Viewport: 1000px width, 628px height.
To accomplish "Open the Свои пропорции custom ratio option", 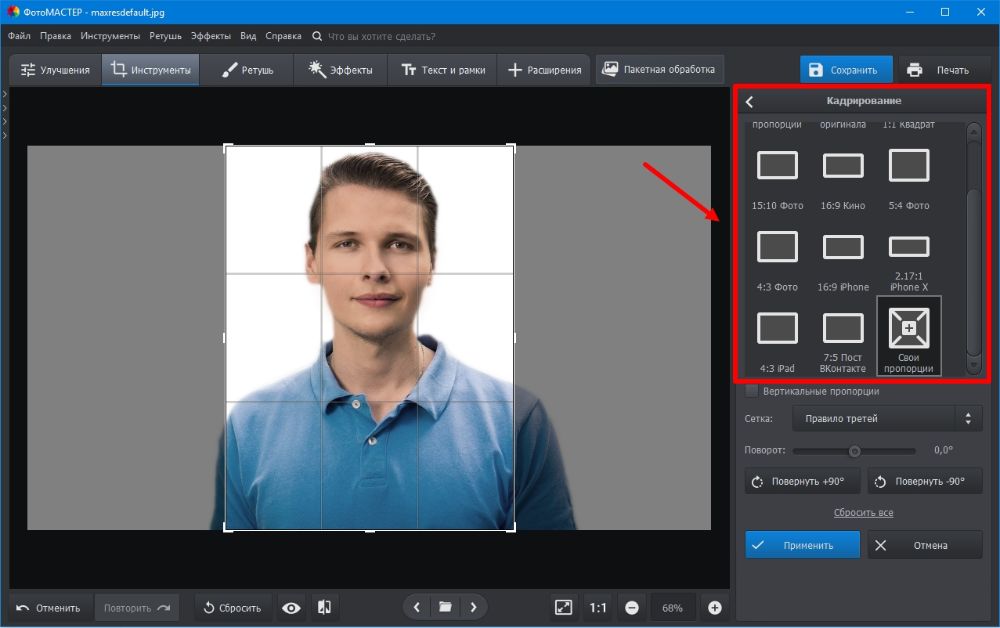I will pyautogui.click(x=909, y=328).
